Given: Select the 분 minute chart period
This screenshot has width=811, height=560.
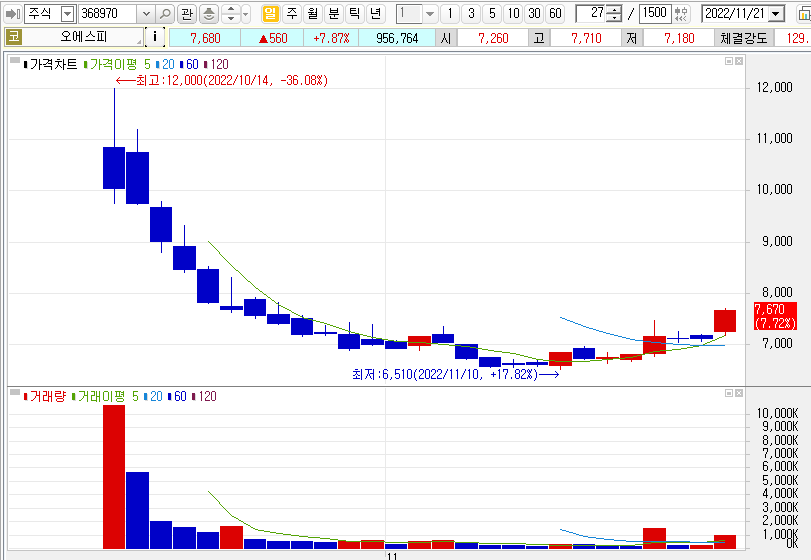Looking at the screenshot, I should pyautogui.click(x=334, y=13).
